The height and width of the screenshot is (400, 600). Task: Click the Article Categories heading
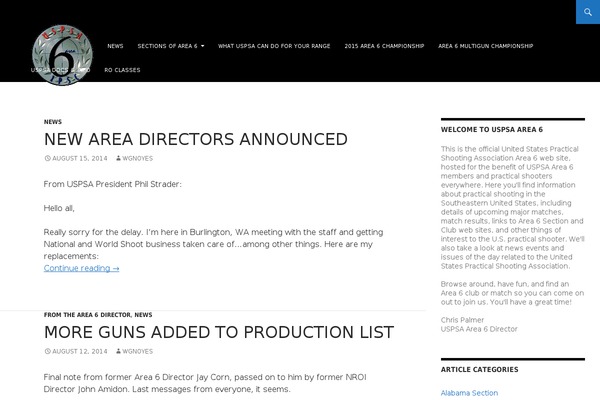coord(479,370)
